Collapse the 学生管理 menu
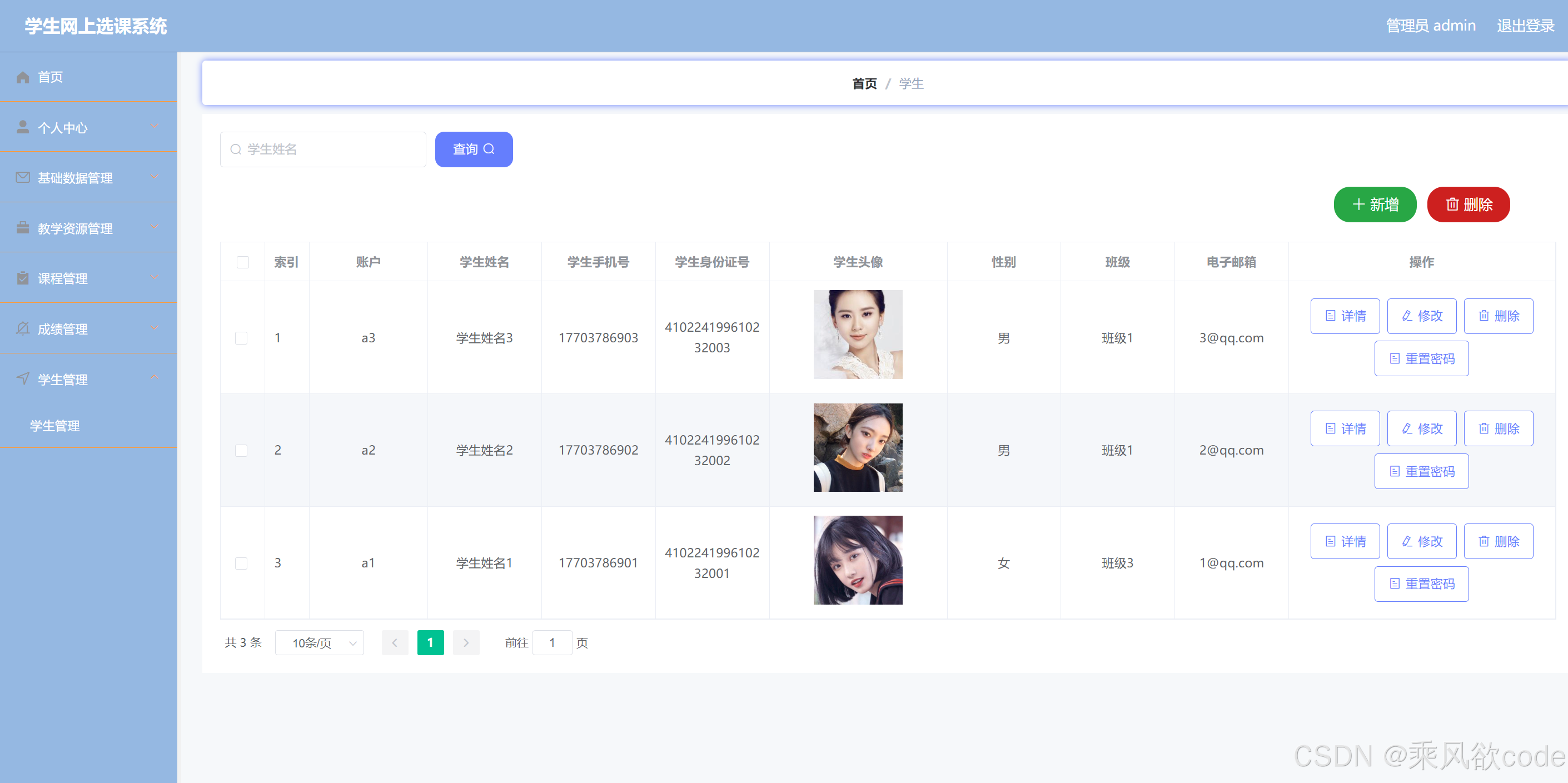The height and width of the screenshot is (783, 1568). coord(88,378)
